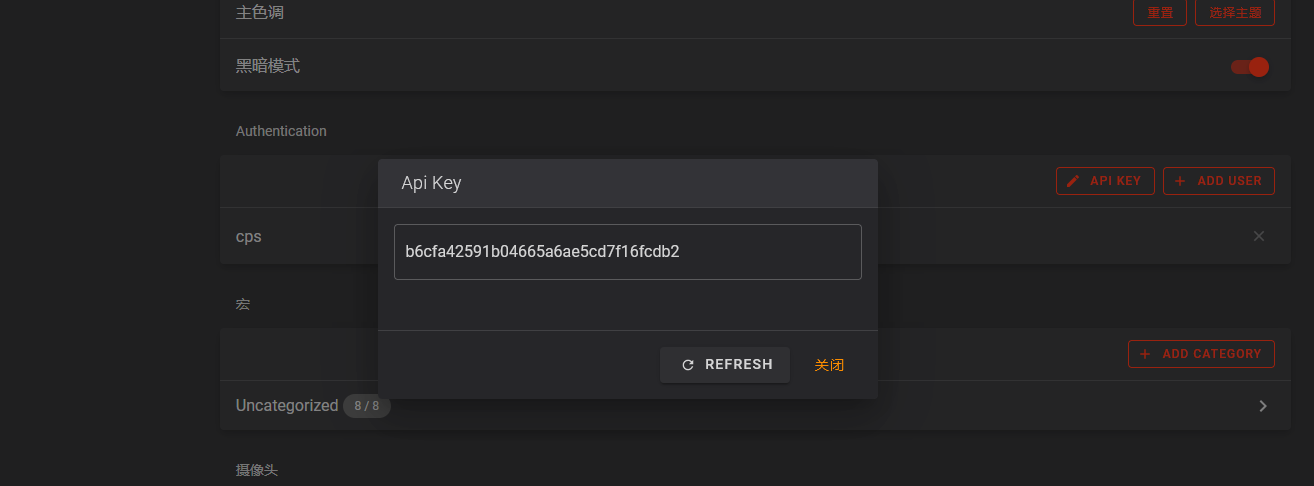This screenshot has width=1314, height=486.
Task: Click the 8 / 8 count badge
Action: tap(367, 406)
